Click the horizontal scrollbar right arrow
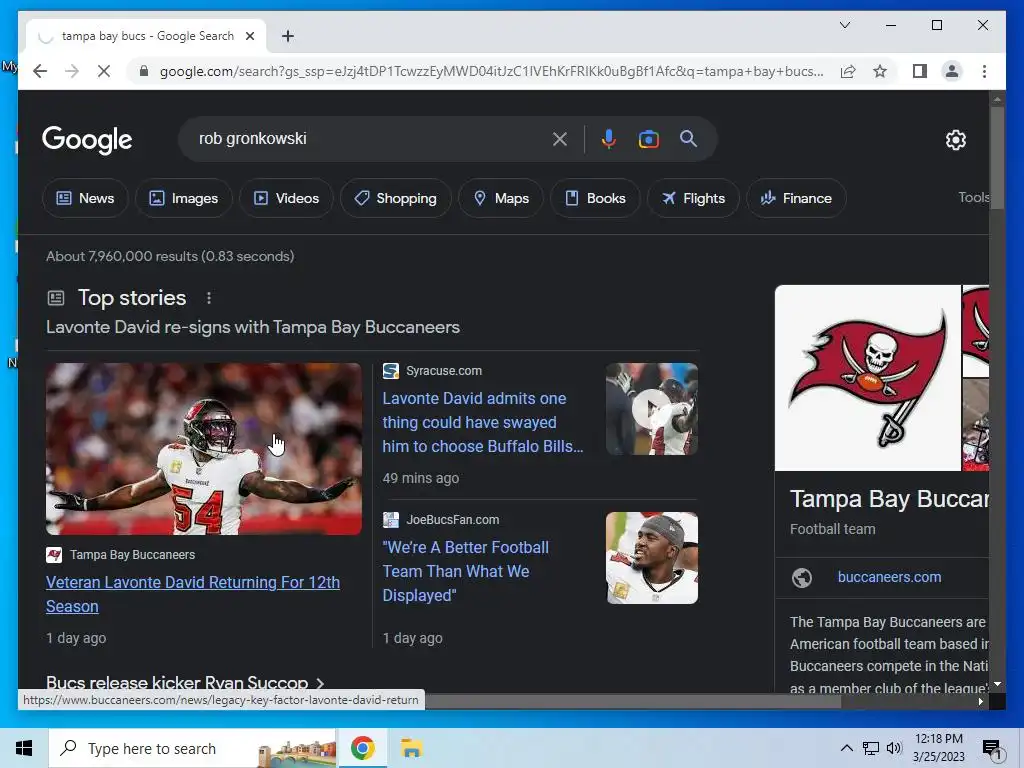Image resolution: width=1024 pixels, height=768 pixels. (x=980, y=701)
